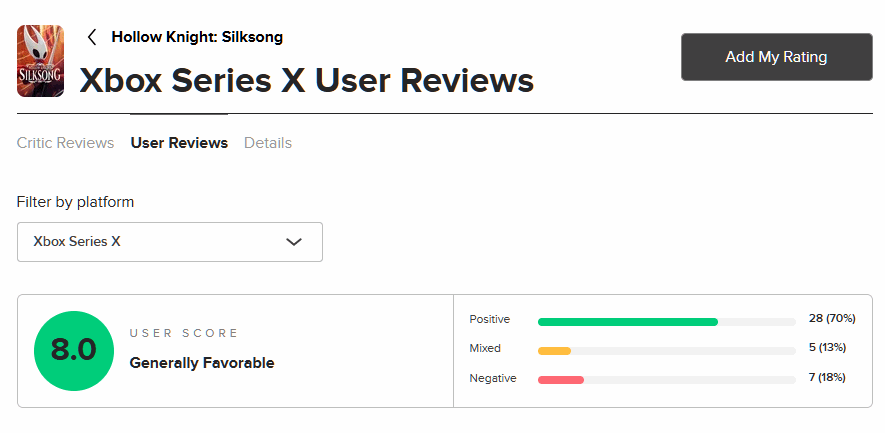Select the User Reviews tab
The image size is (885, 433).
[179, 143]
